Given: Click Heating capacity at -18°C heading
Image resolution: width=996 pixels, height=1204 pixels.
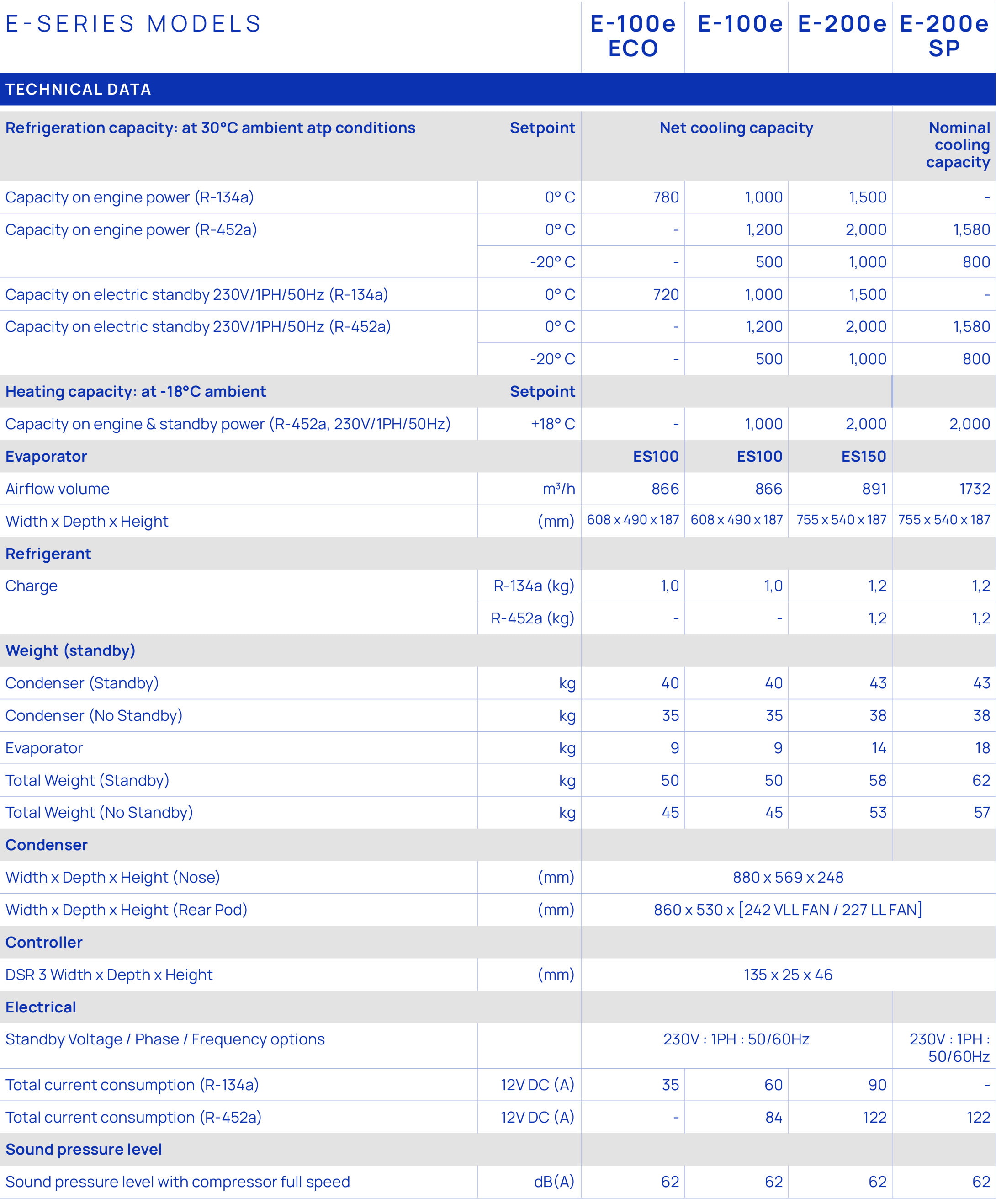Looking at the screenshot, I should point(136,392).
